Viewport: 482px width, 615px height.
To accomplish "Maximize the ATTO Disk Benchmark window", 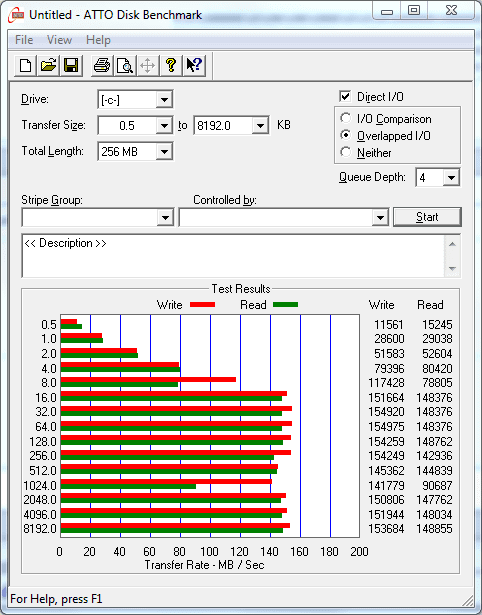I will pyautogui.click(x=414, y=11).
